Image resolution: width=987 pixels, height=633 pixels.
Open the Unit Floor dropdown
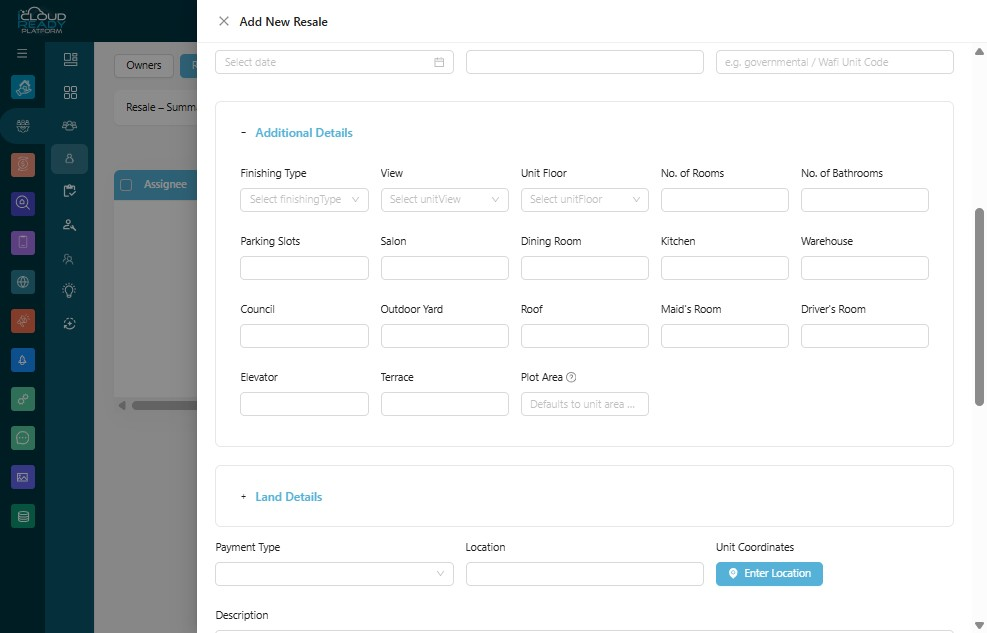(585, 199)
